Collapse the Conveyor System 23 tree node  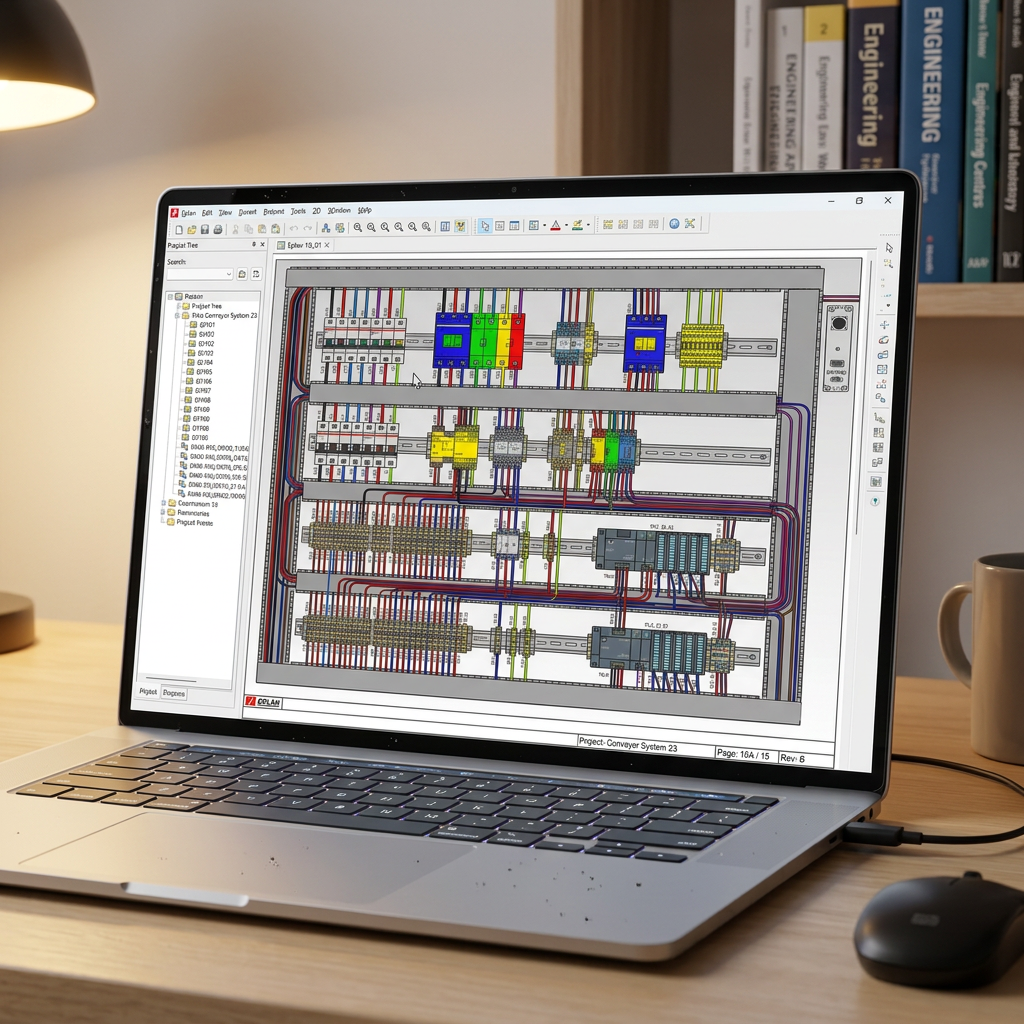tap(177, 315)
